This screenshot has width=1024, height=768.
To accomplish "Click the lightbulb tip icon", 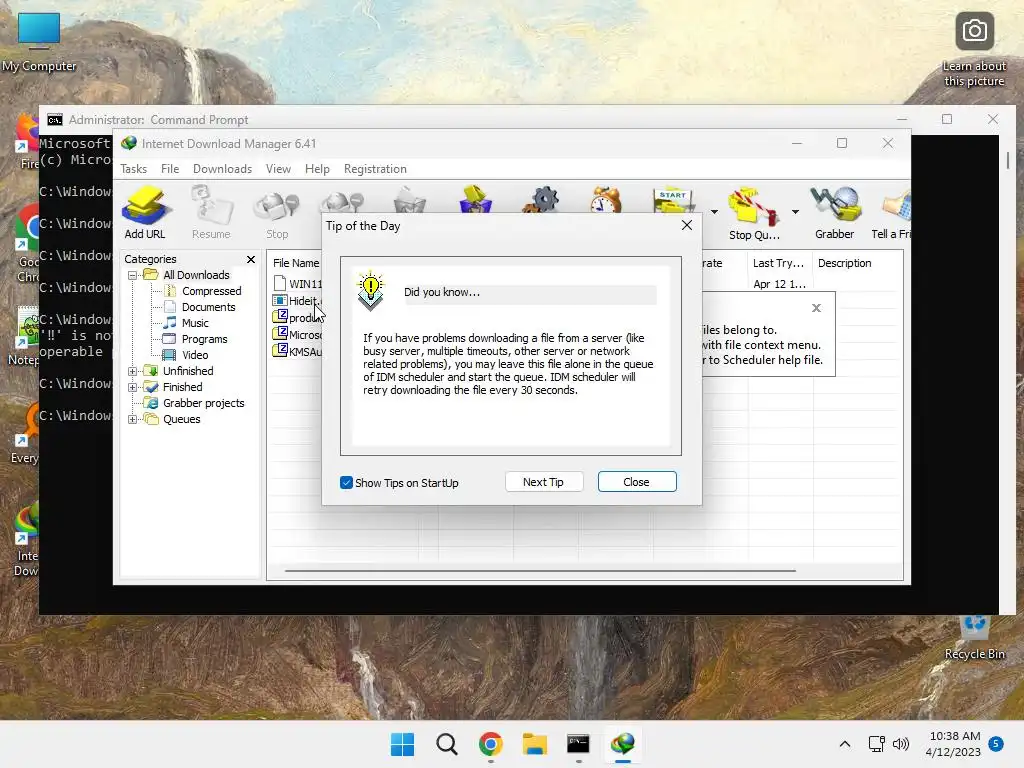I will (370, 291).
